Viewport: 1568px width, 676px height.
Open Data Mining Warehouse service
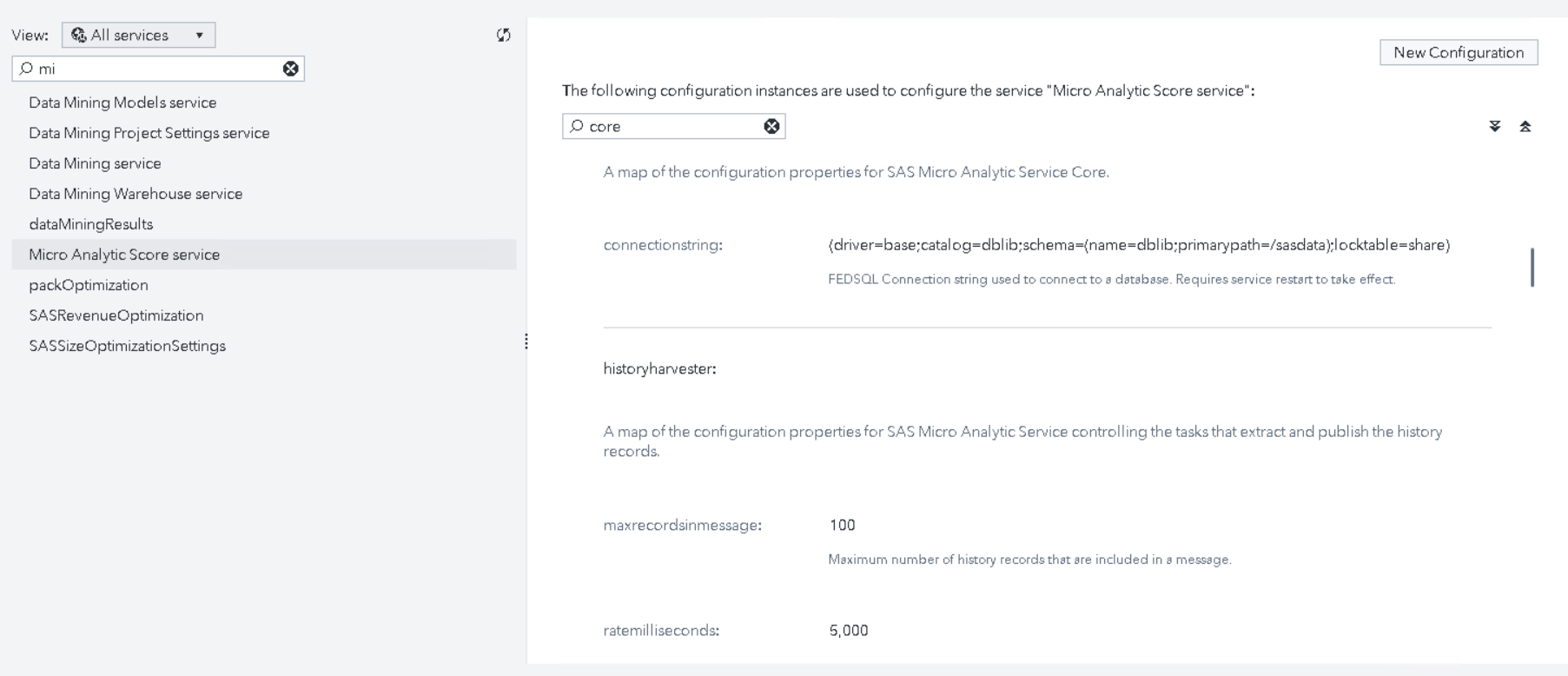[x=136, y=194]
